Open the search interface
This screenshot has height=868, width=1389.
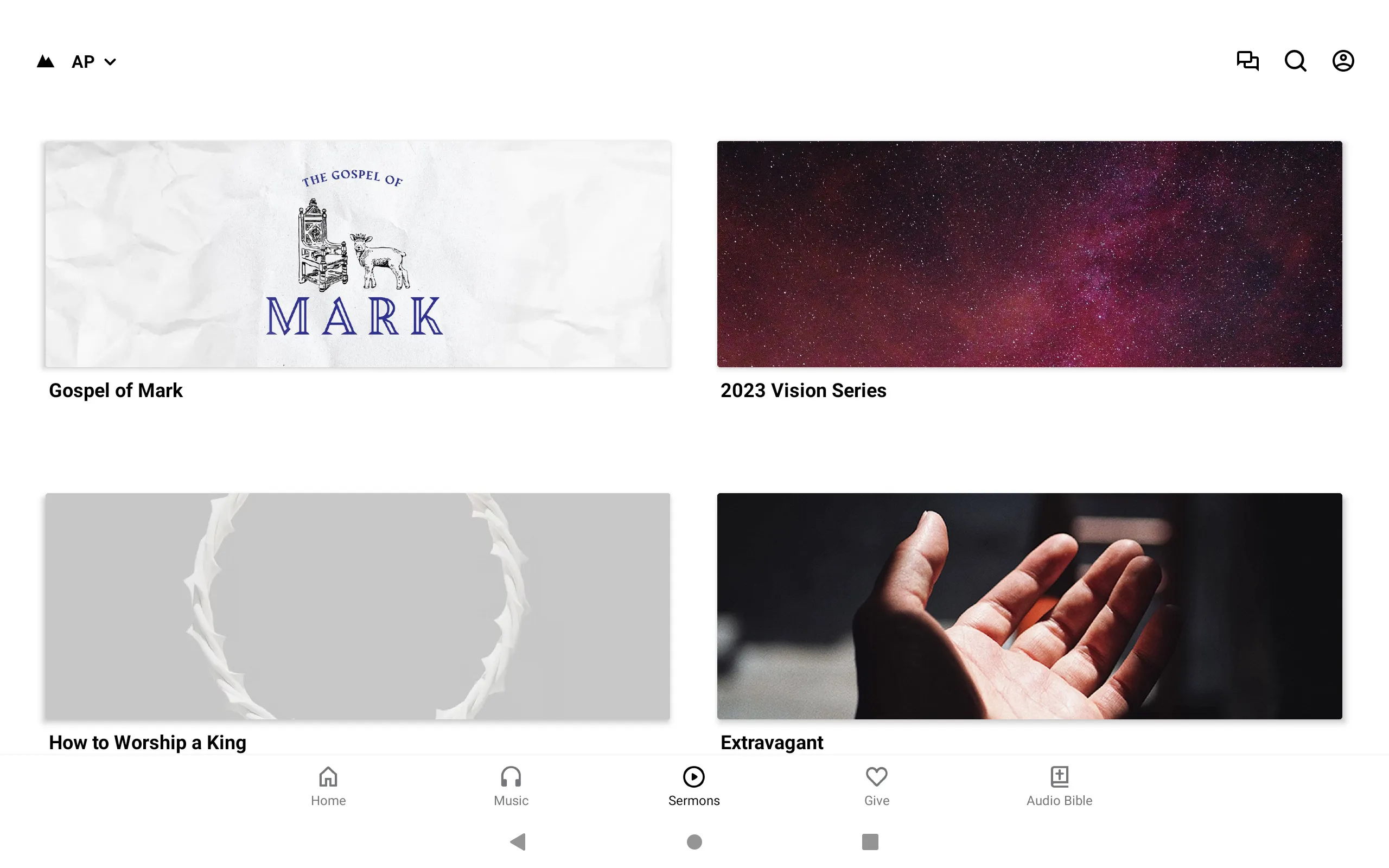(1296, 61)
